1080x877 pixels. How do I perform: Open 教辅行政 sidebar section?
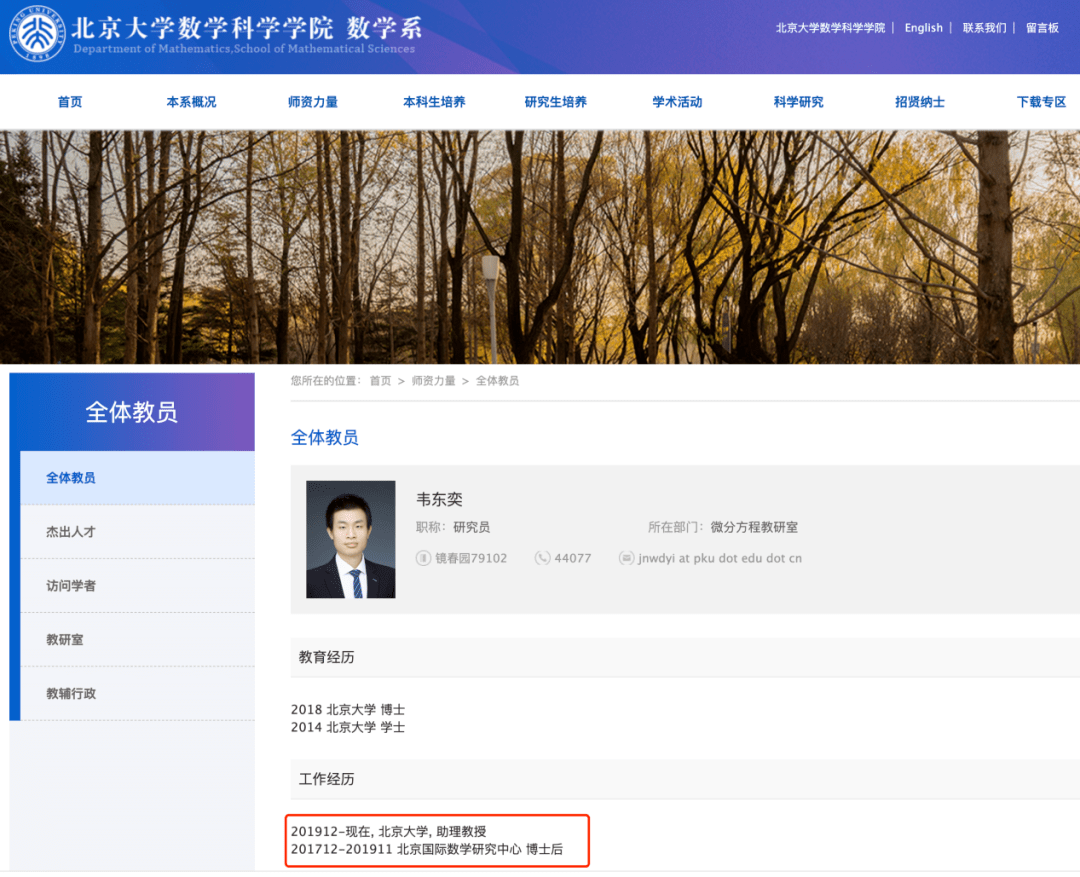click(x=71, y=694)
